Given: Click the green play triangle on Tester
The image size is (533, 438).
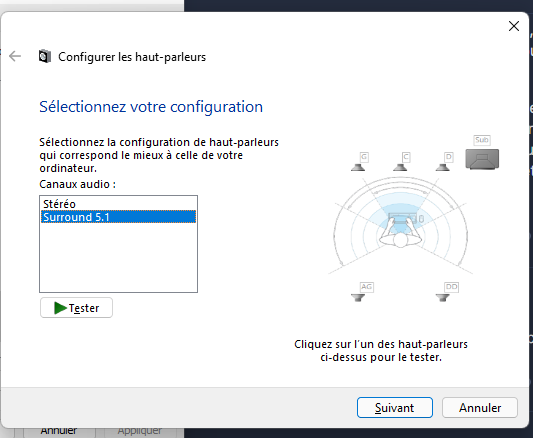Looking at the screenshot, I should [60, 308].
